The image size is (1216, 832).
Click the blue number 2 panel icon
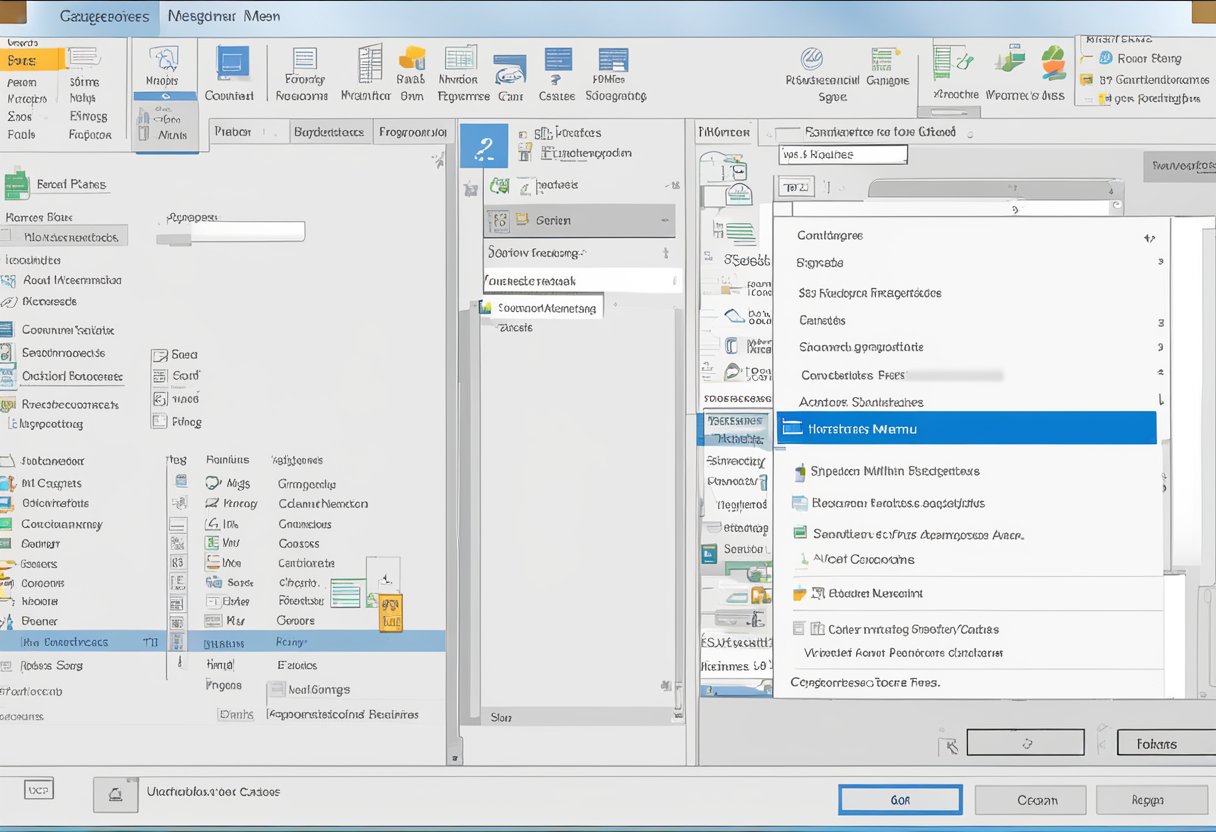(484, 143)
